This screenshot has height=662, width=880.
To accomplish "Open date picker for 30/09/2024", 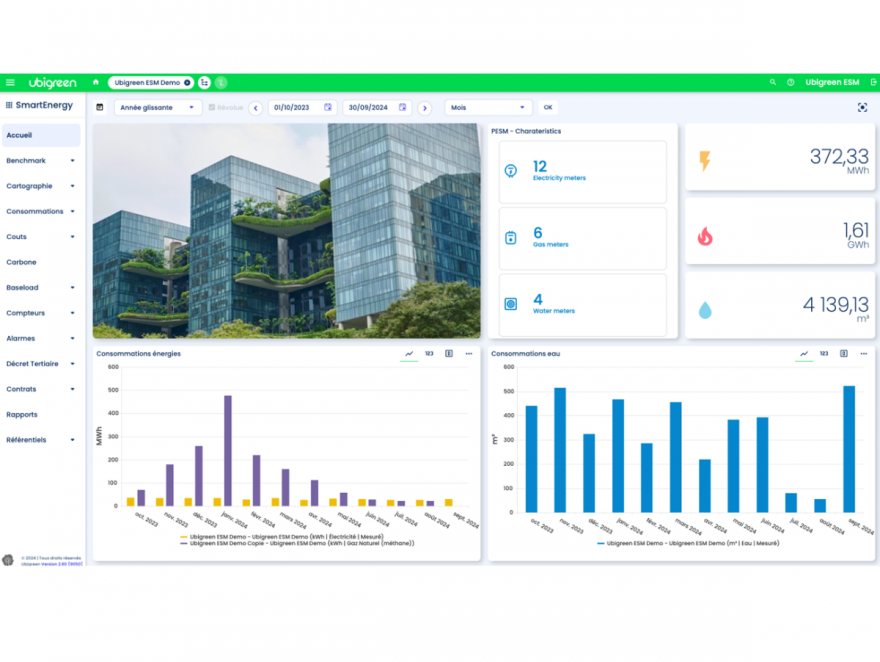I will point(402,107).
